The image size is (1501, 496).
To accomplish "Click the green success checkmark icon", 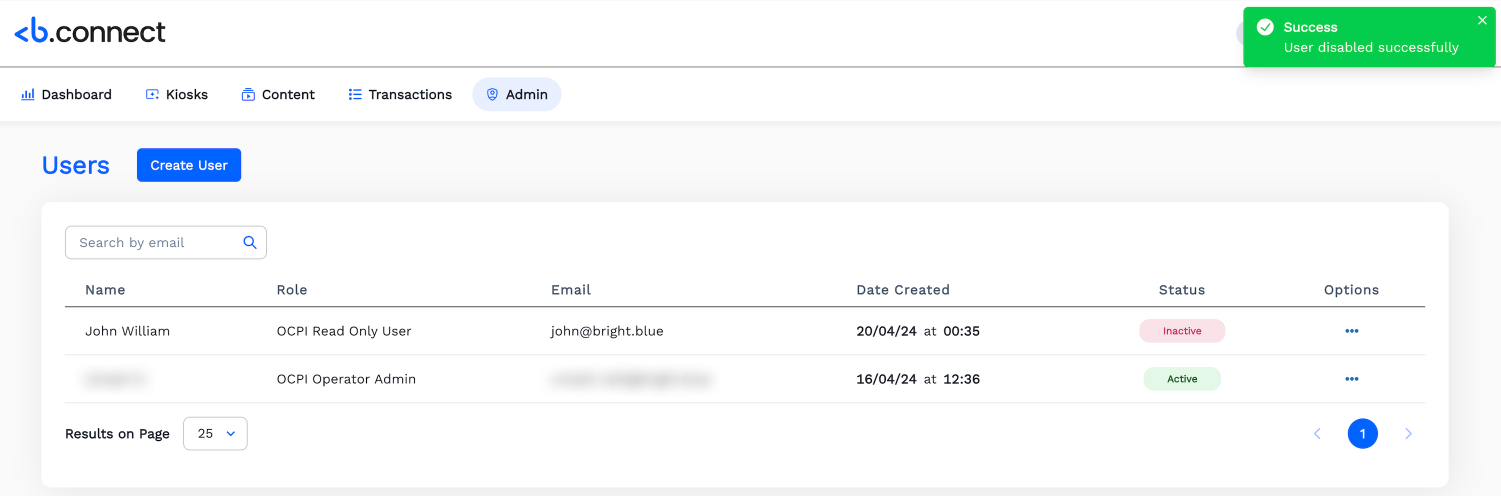I will click(1265, 27).
